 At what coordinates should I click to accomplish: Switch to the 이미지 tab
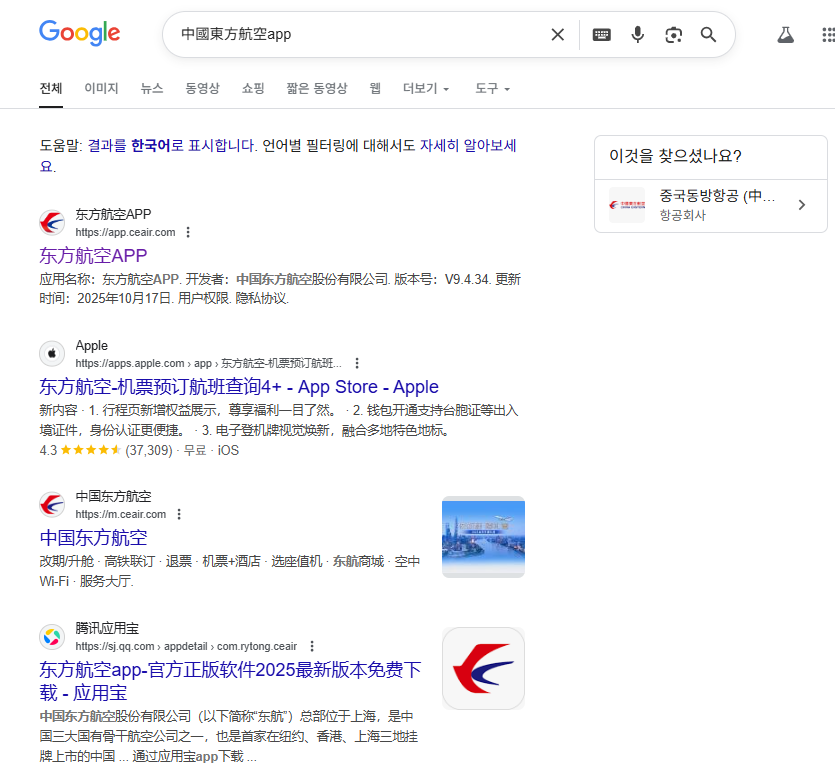[x=101, y=88]
